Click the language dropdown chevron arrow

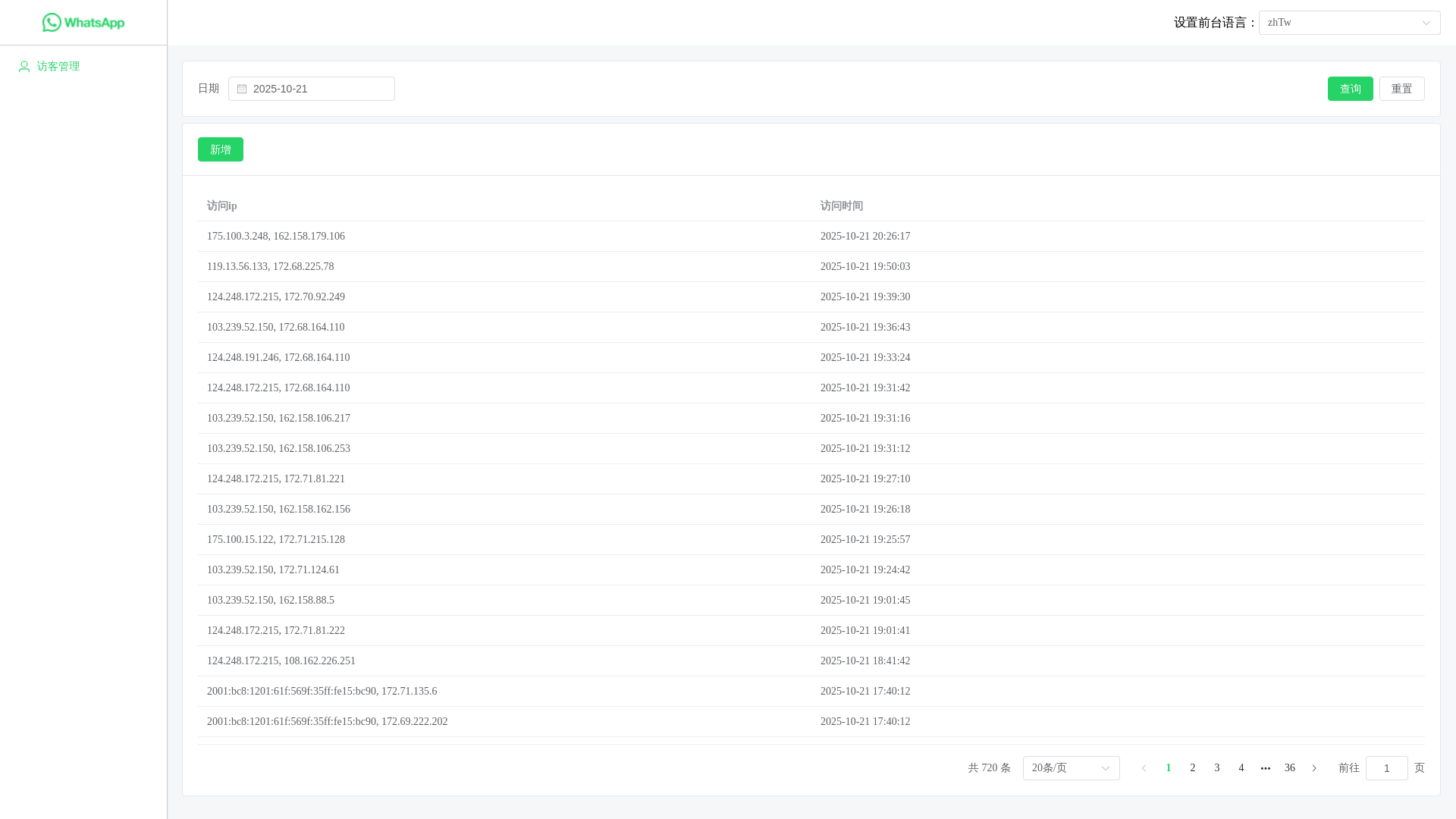coord(1426,23)
